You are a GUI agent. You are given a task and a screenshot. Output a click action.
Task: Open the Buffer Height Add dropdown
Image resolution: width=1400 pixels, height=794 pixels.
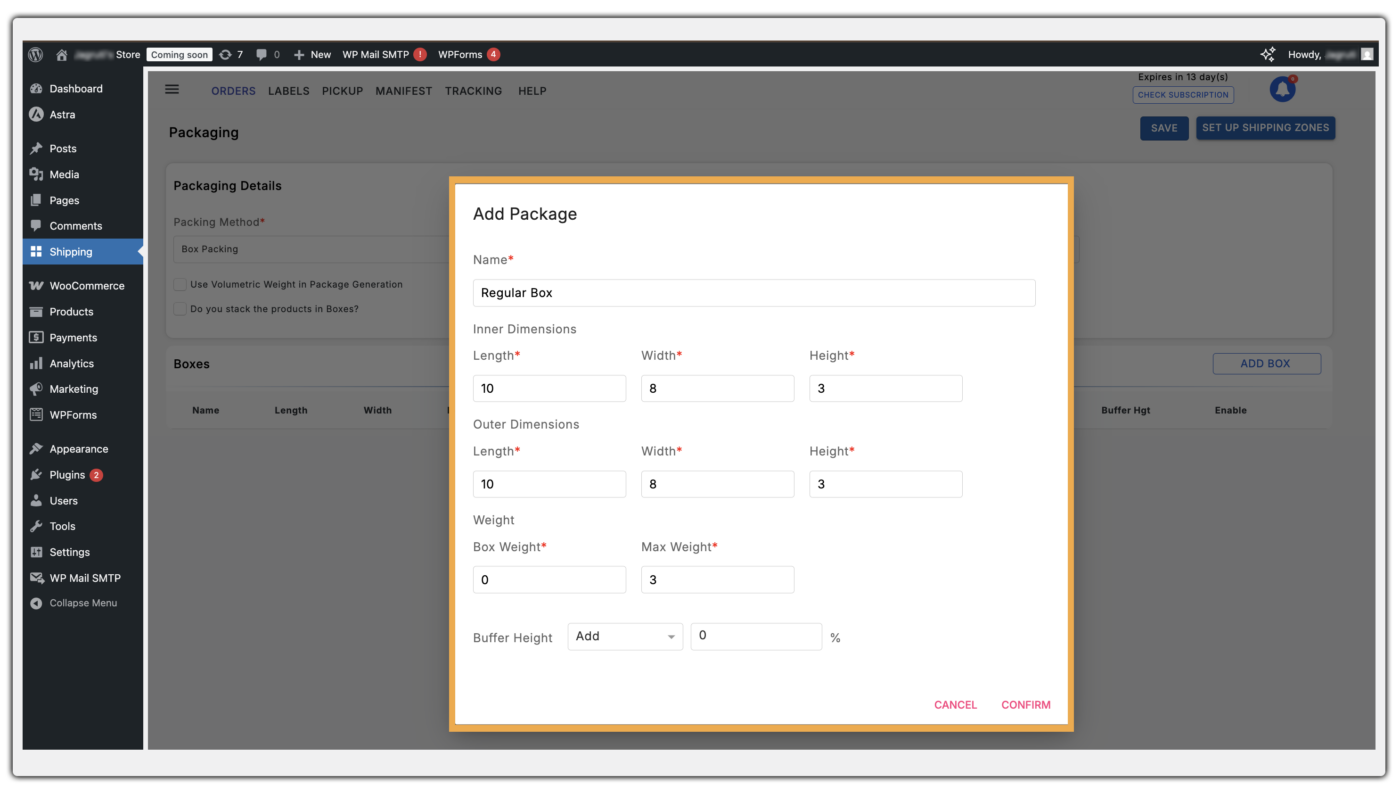(625, 636)
